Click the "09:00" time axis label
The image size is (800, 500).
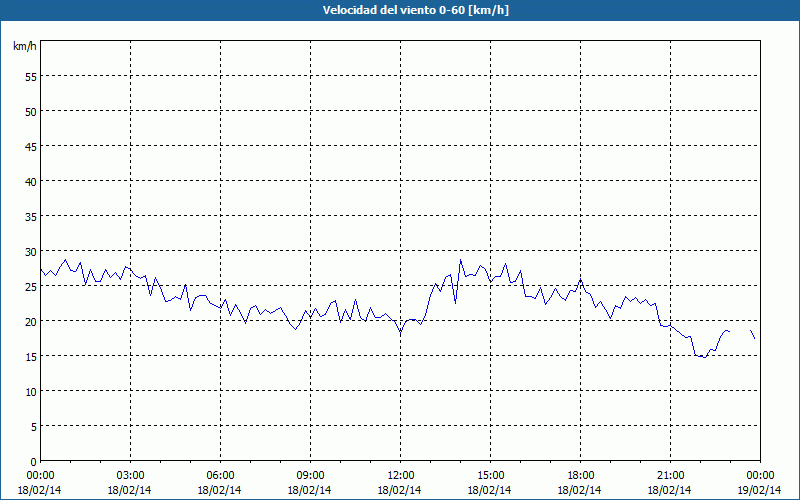click(x=310, y=476)
